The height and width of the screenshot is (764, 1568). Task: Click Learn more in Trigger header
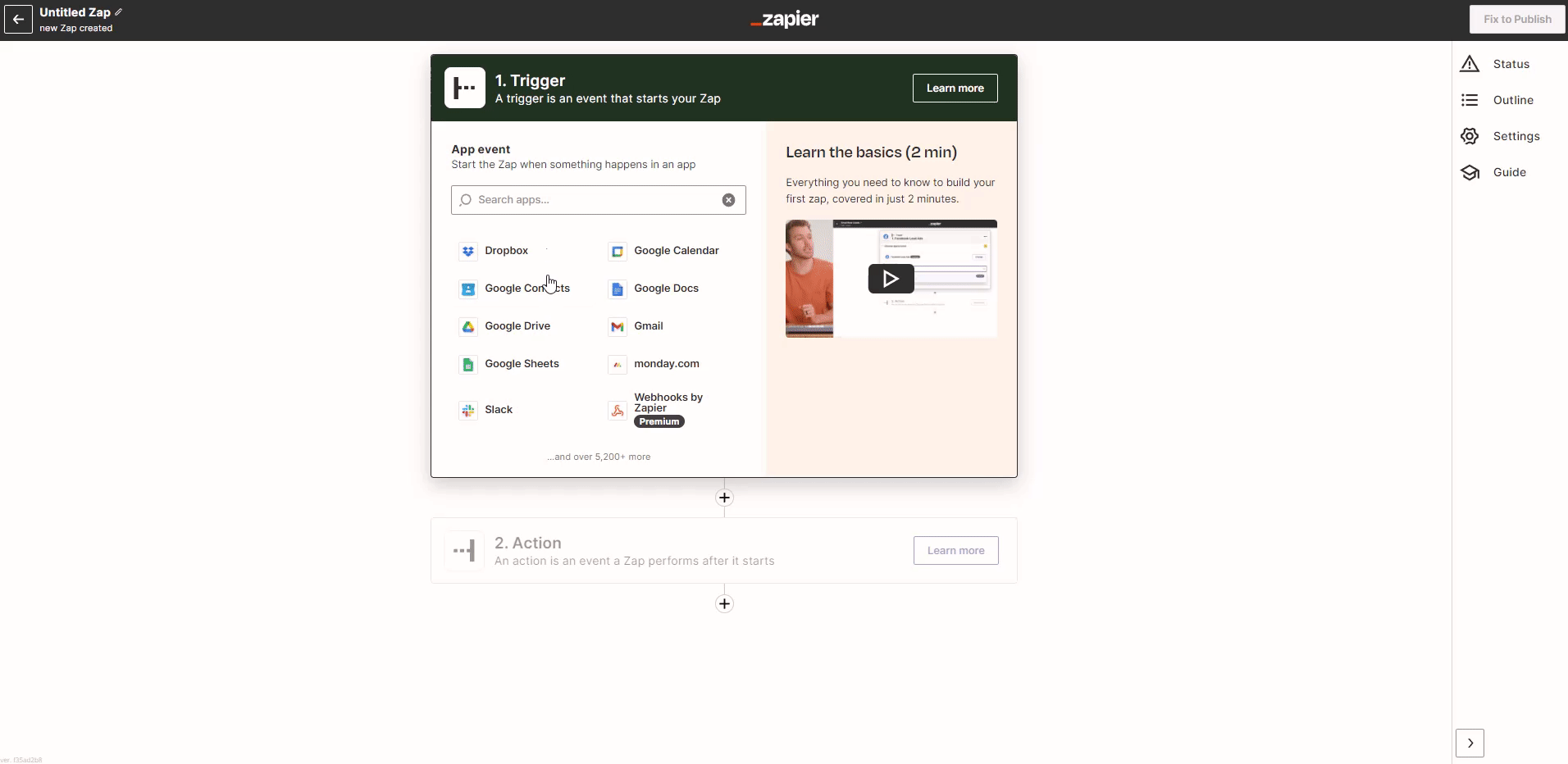[955, 89]
